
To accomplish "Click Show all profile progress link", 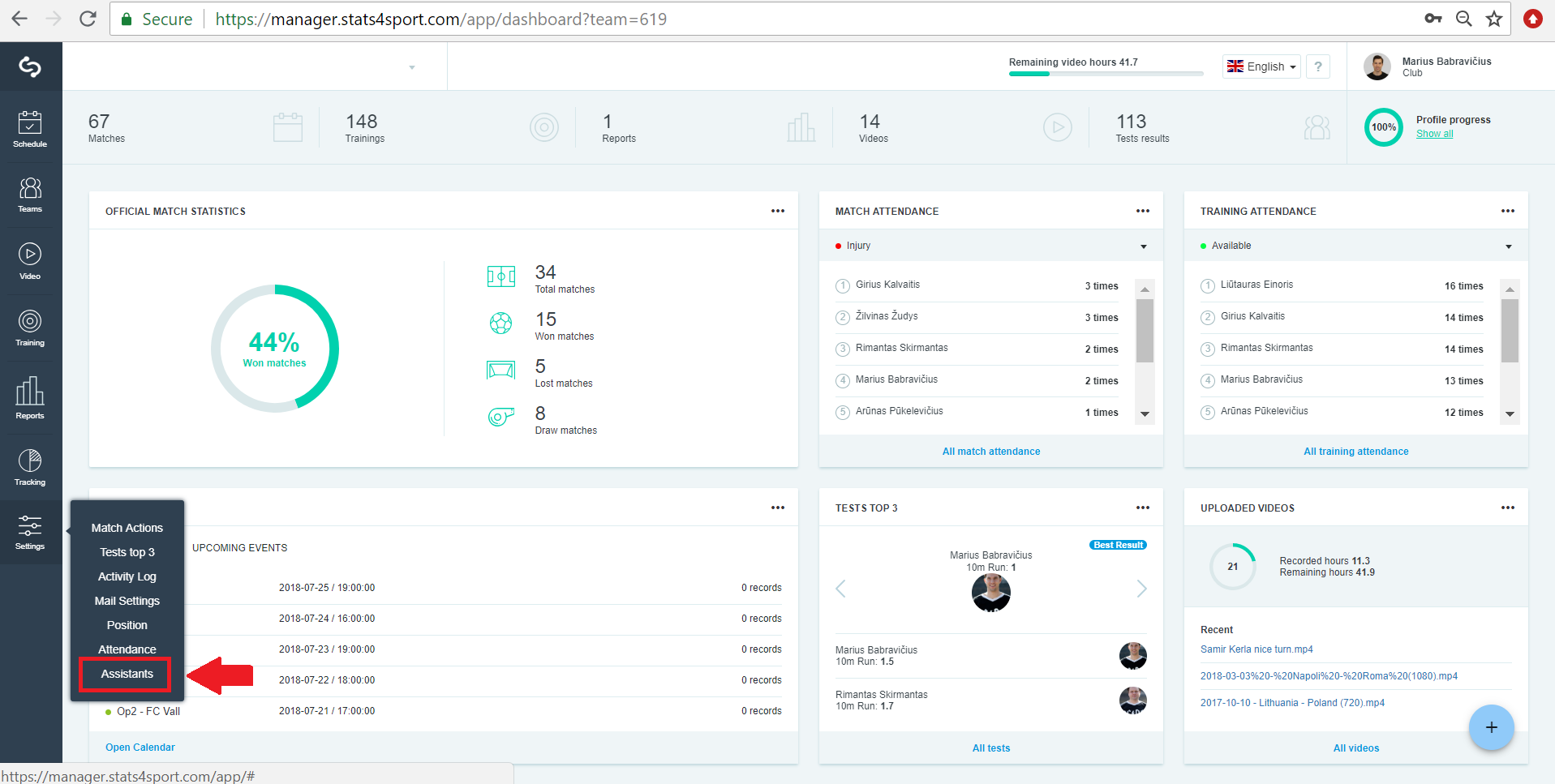I will [1435, 134].
